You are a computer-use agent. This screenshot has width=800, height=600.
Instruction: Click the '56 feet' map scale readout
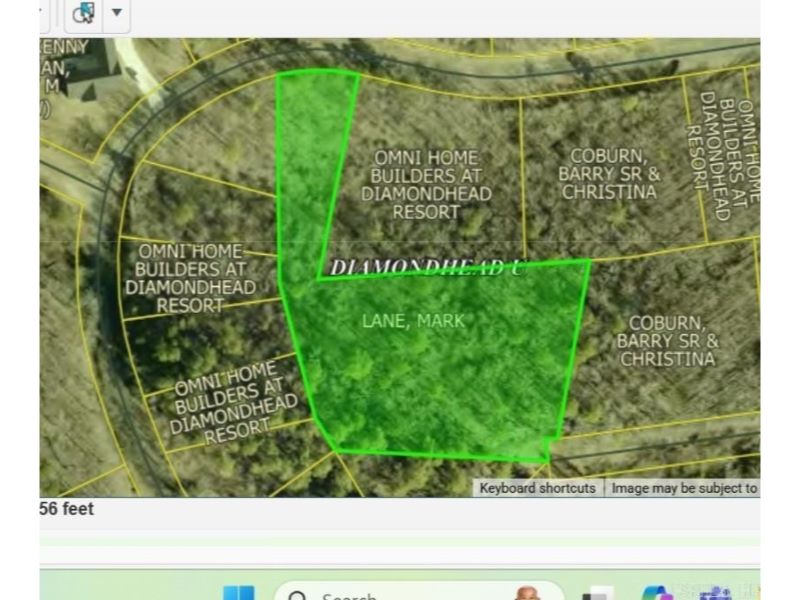66,509
